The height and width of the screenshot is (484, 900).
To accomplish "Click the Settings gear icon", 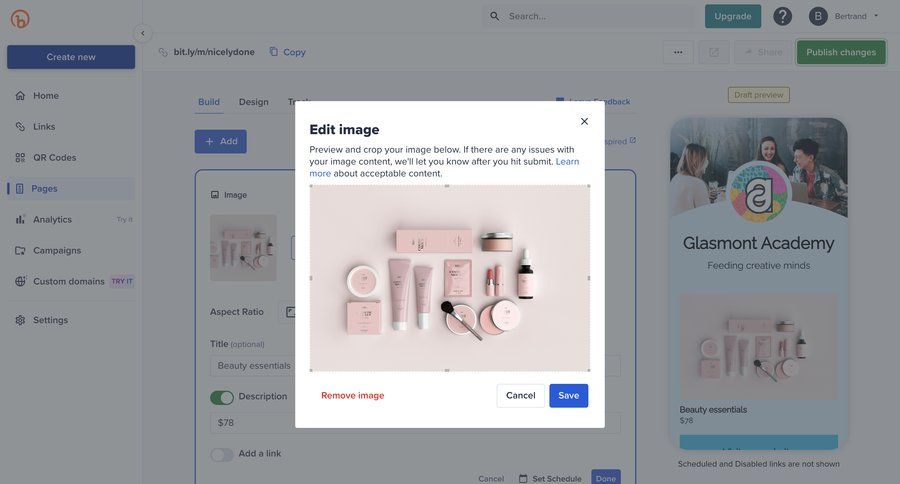I will pos(20,320).
